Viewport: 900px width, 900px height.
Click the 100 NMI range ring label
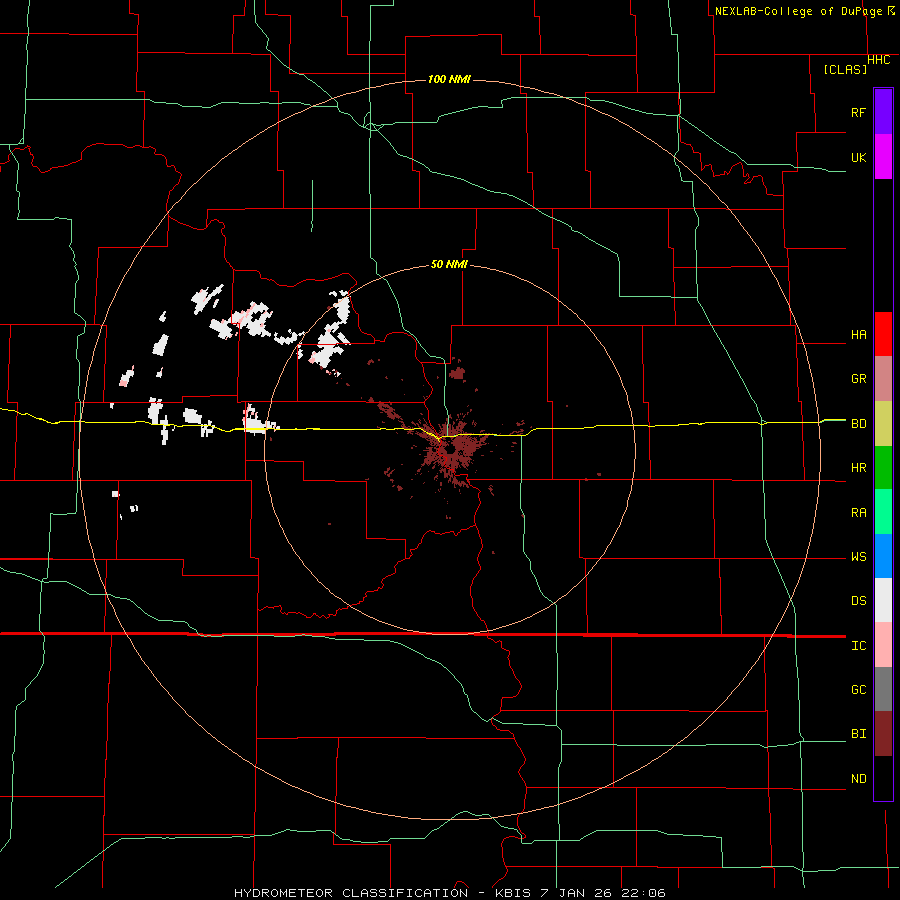coord(449,79)
